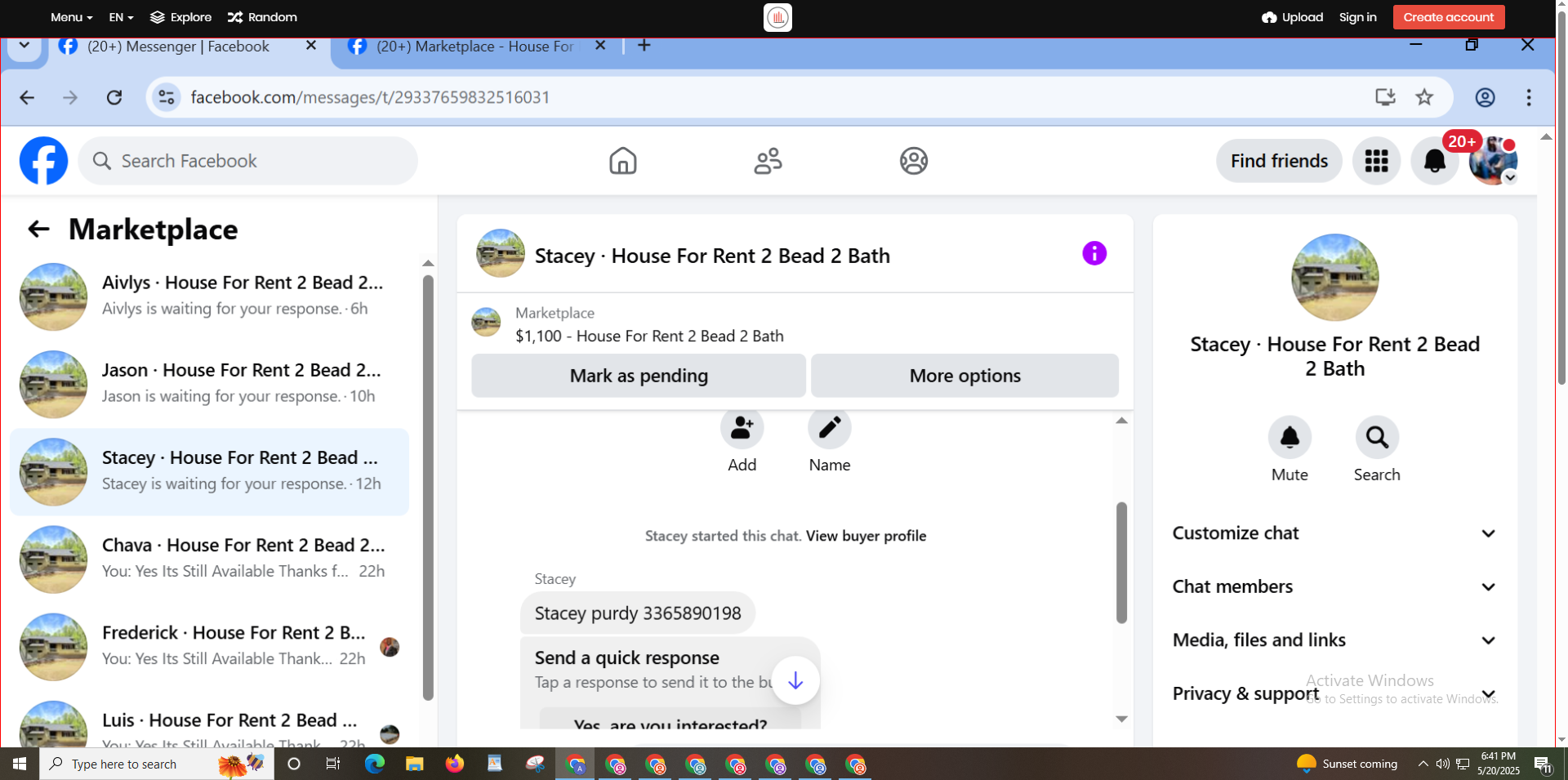Image resolution: width=1568 pixels, height=780 pixels.
Task: Expand Chat members section
Action: pos(1334,587)
